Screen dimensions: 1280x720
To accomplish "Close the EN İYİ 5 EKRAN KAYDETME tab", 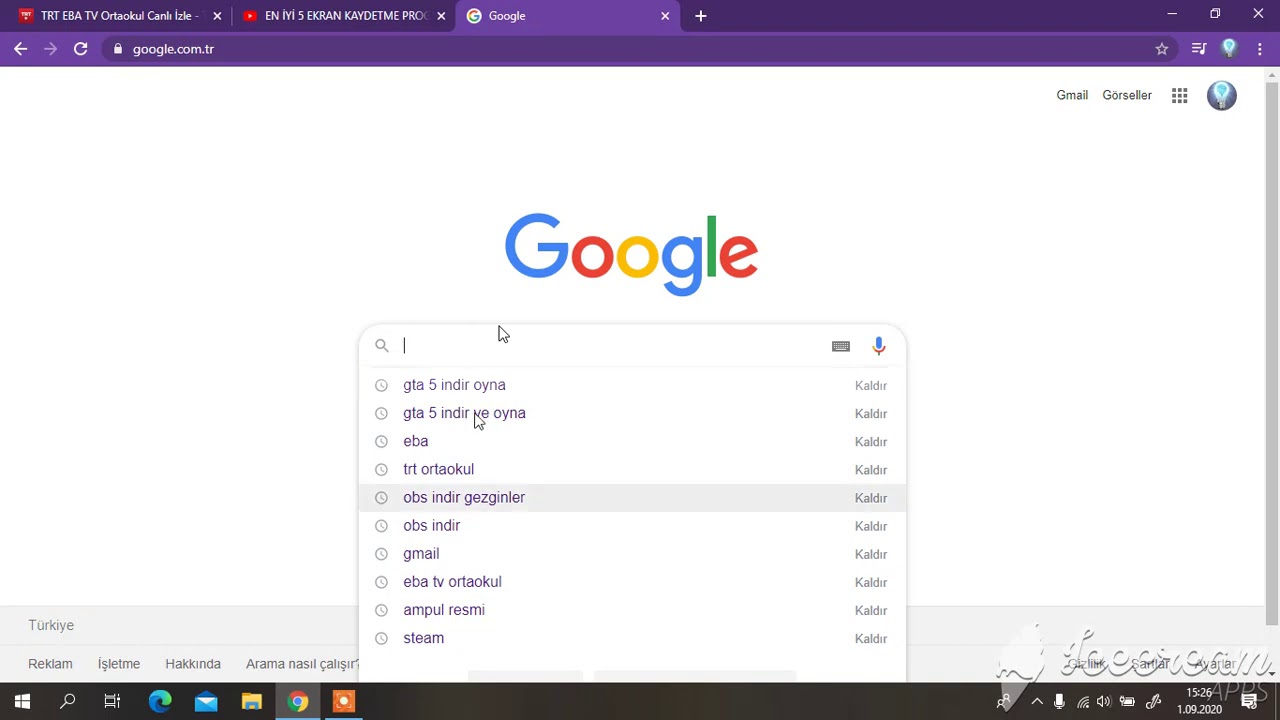I will 441,16.
